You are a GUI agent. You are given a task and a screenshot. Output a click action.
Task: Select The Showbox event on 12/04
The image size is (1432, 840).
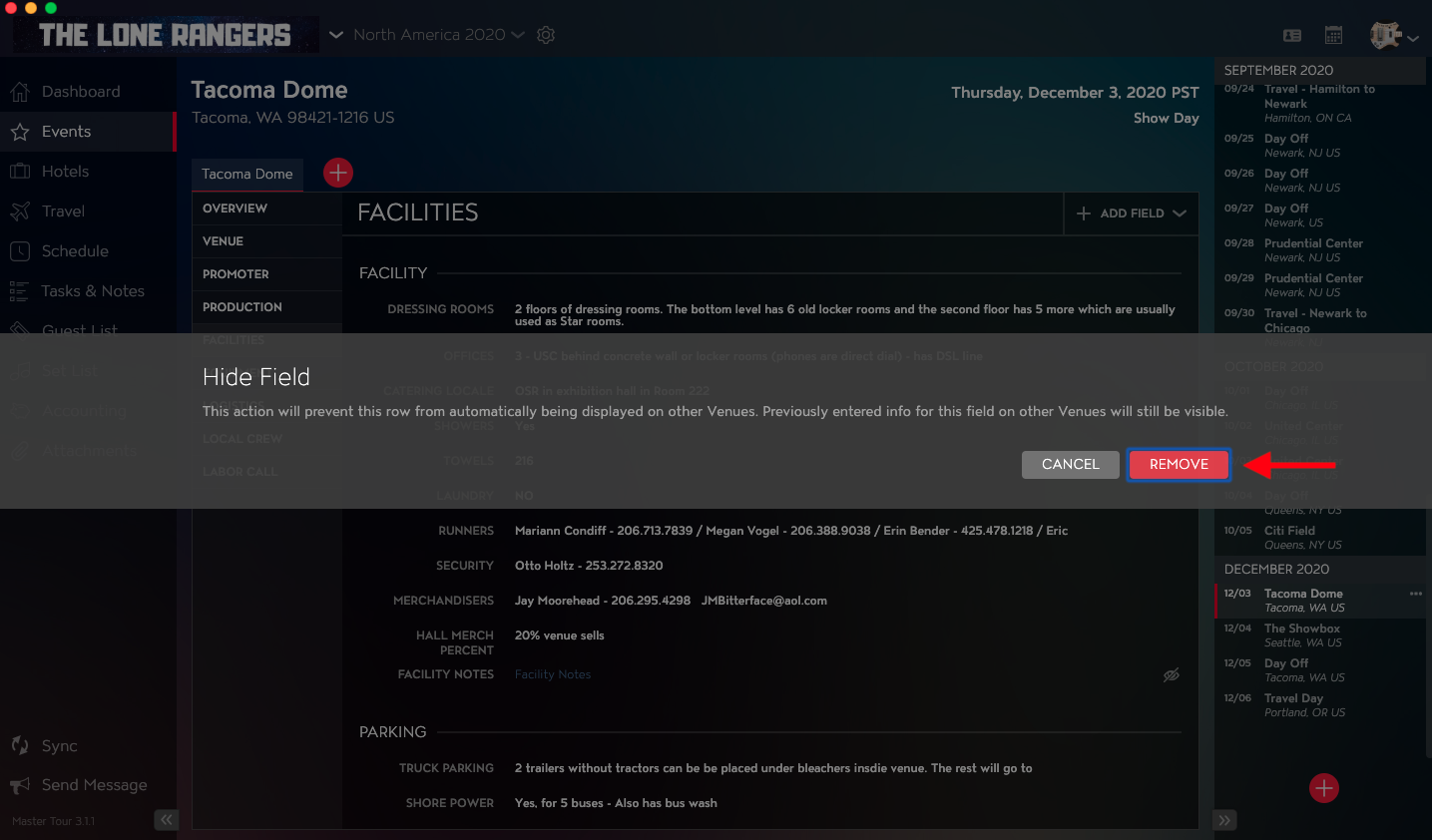pos(1319,635)
